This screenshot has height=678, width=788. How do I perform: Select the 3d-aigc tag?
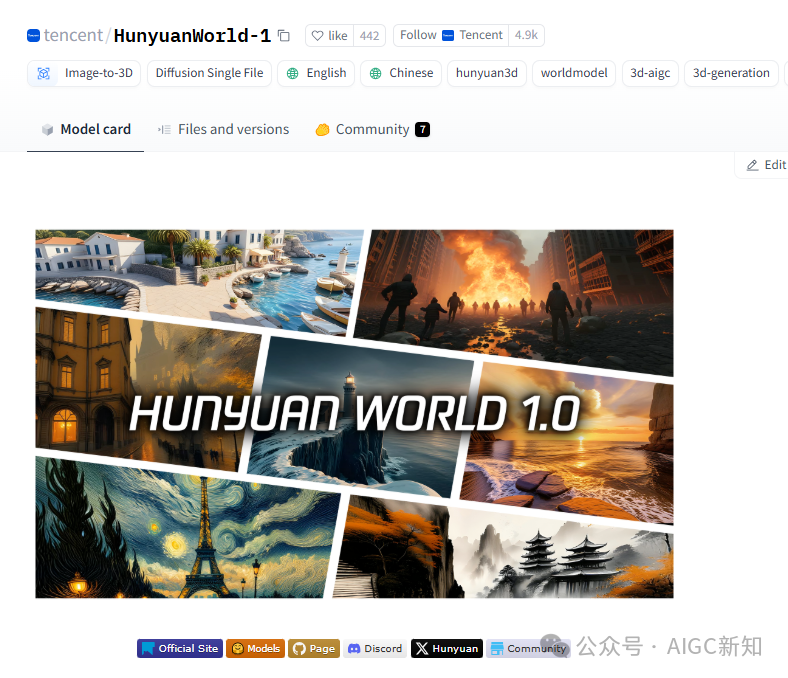[x=650, y=73]
